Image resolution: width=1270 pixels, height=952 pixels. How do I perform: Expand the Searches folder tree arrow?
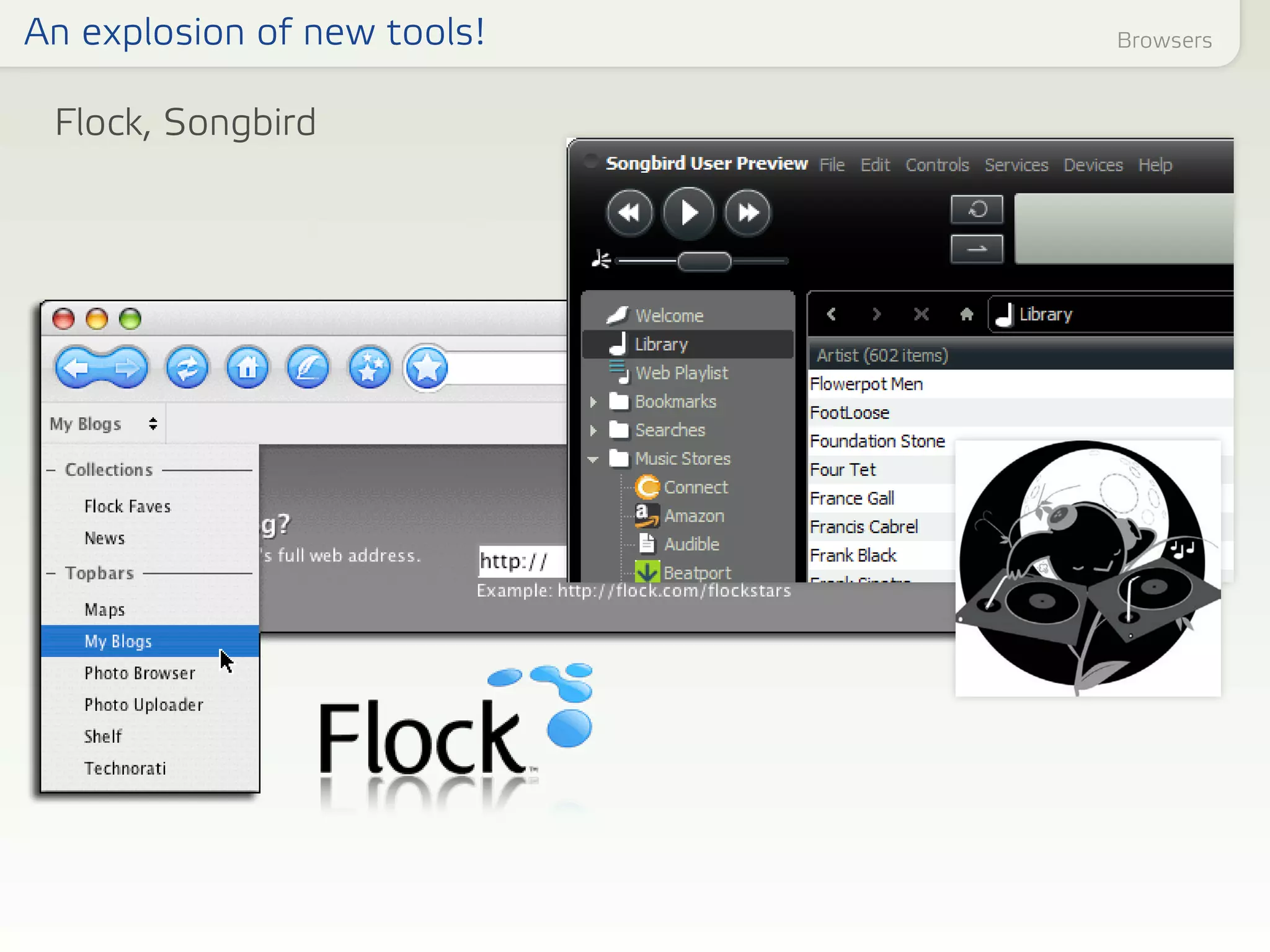tap(593, 430)
